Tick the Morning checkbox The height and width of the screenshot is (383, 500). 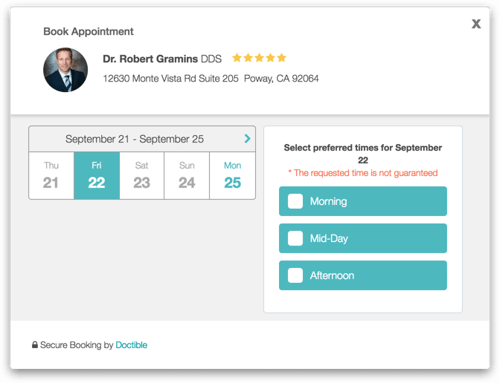(x=295, y=201)
